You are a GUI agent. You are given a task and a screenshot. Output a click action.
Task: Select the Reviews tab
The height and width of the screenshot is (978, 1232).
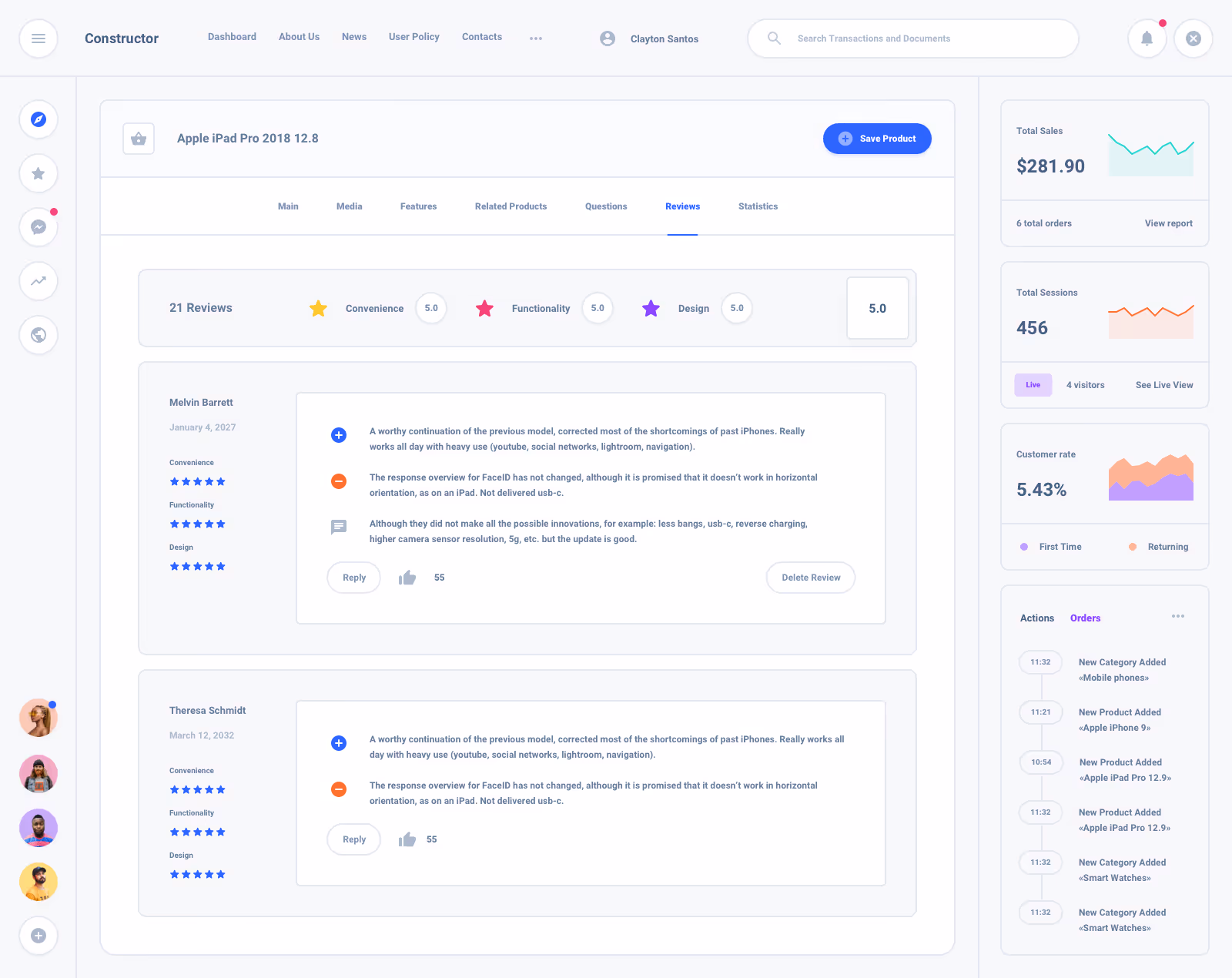[682, 206]
